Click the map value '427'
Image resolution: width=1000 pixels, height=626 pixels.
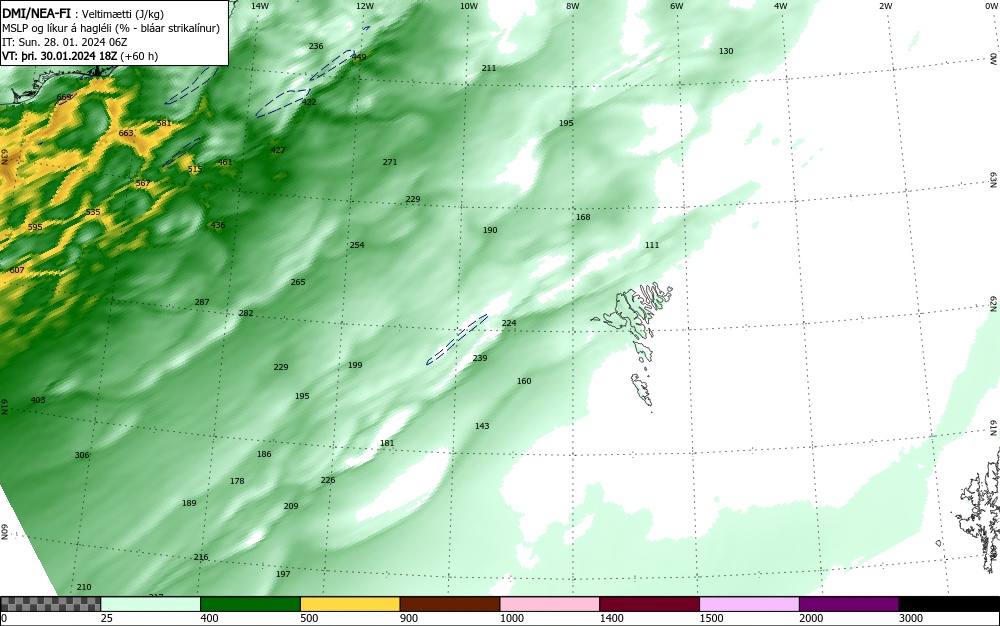[x=278, y=150]
